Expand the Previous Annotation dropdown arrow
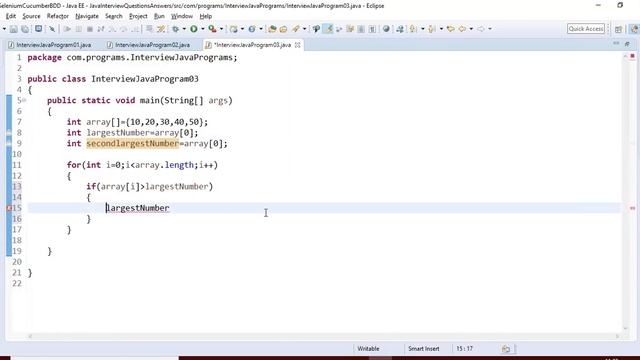 tap(441, 29)
